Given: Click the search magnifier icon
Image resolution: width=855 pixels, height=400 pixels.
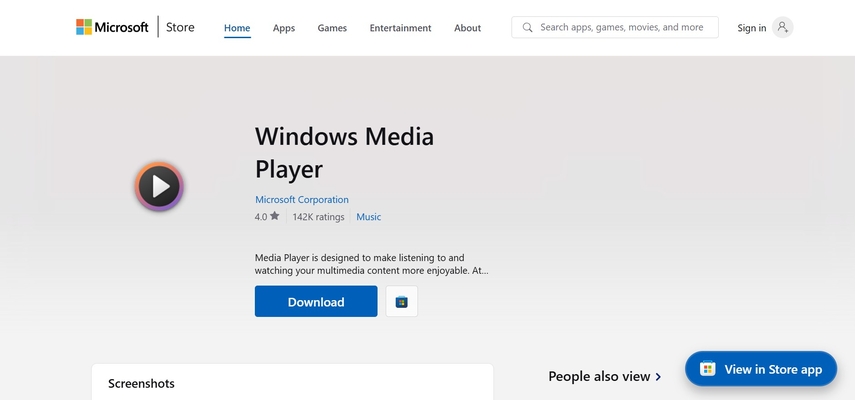Looking at the screenshot, I should click(x=527, y=27).
